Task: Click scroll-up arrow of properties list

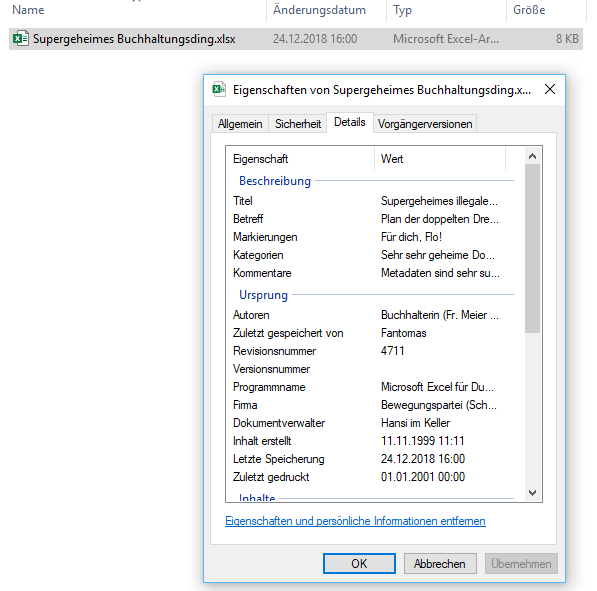Action: 532,156
